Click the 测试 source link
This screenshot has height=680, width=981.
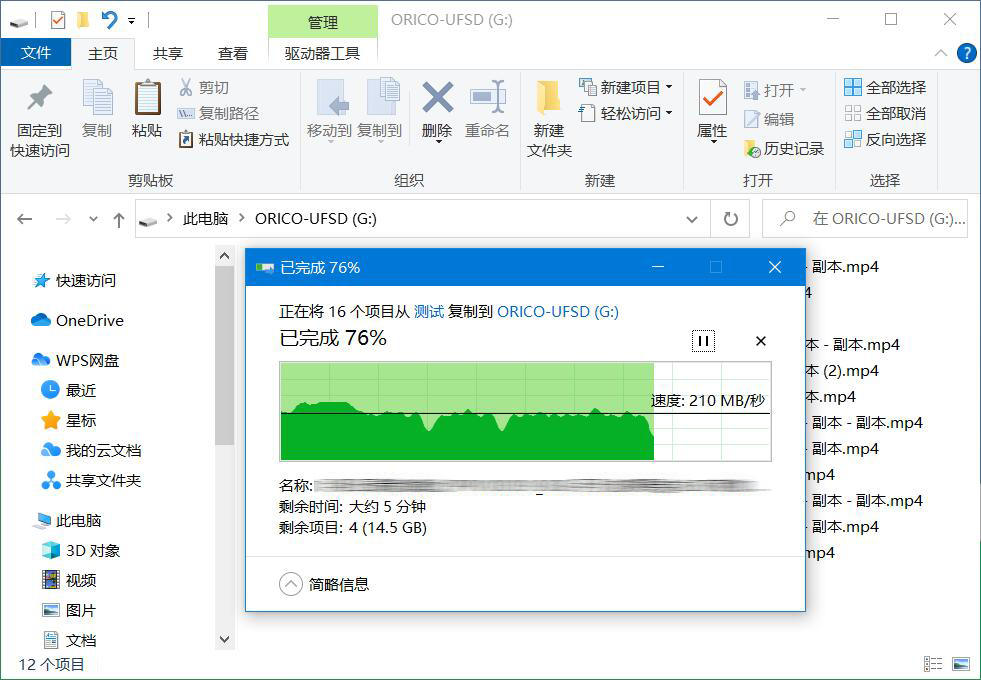[429, 312]
